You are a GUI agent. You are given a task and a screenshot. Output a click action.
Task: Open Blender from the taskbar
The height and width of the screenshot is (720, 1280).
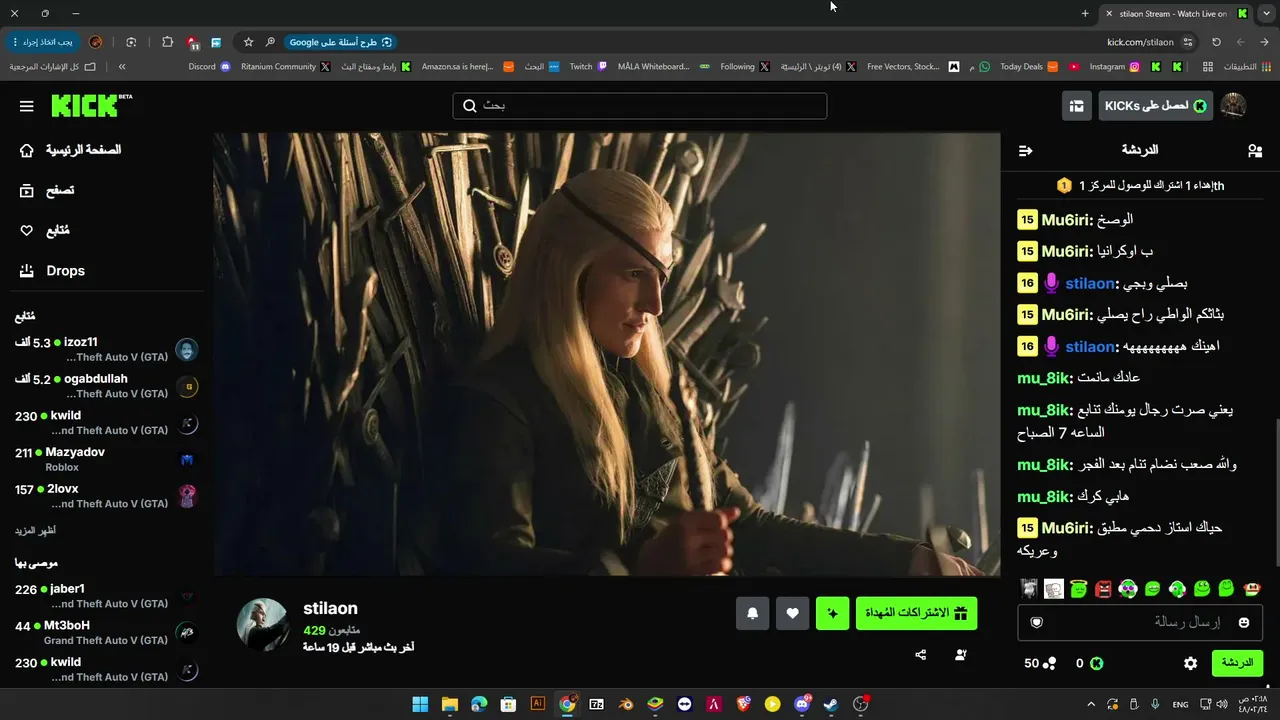626,704
